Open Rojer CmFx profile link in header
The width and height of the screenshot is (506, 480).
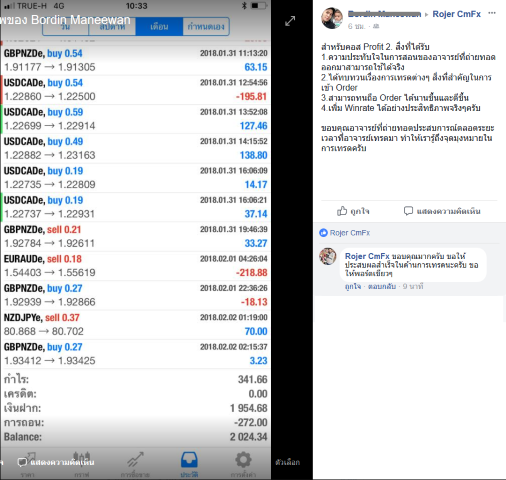click(456, 14)
